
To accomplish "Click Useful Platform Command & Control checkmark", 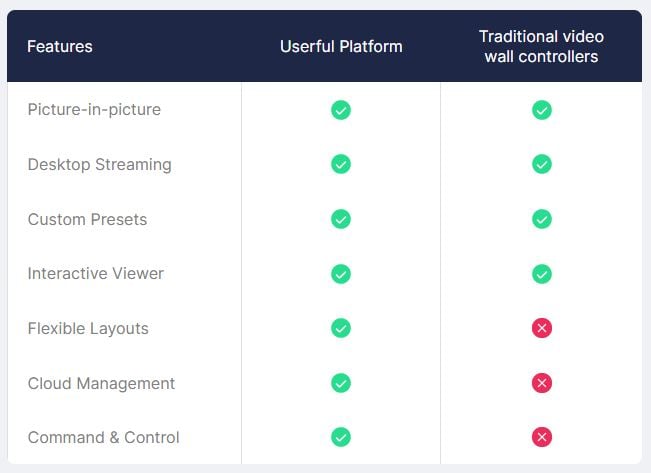I will click(341, 437).
